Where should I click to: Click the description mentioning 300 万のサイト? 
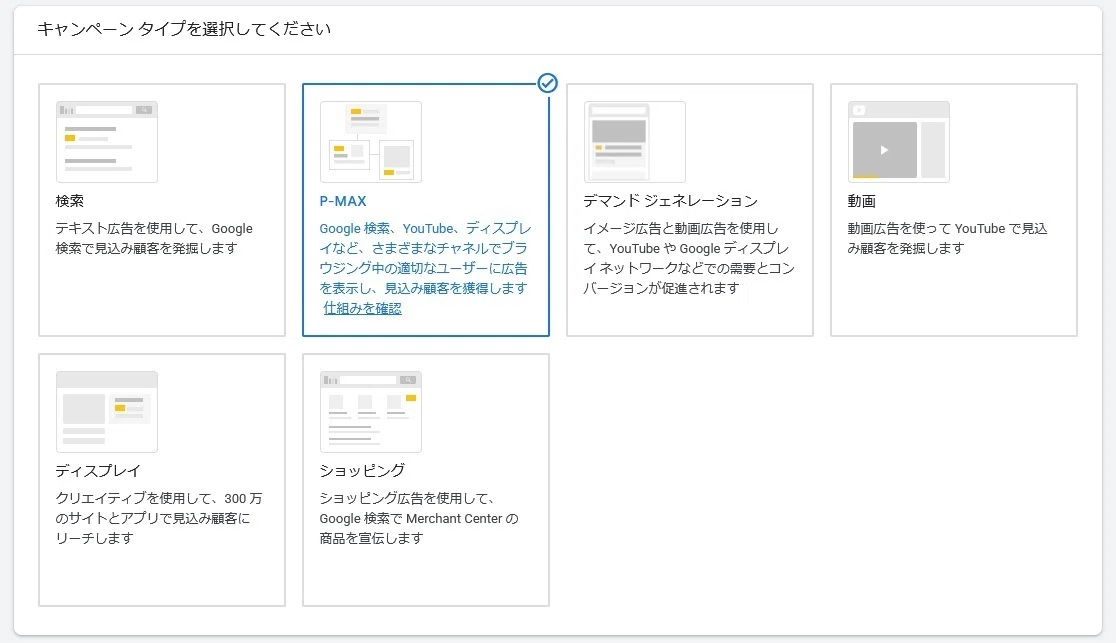coord(159,518)
